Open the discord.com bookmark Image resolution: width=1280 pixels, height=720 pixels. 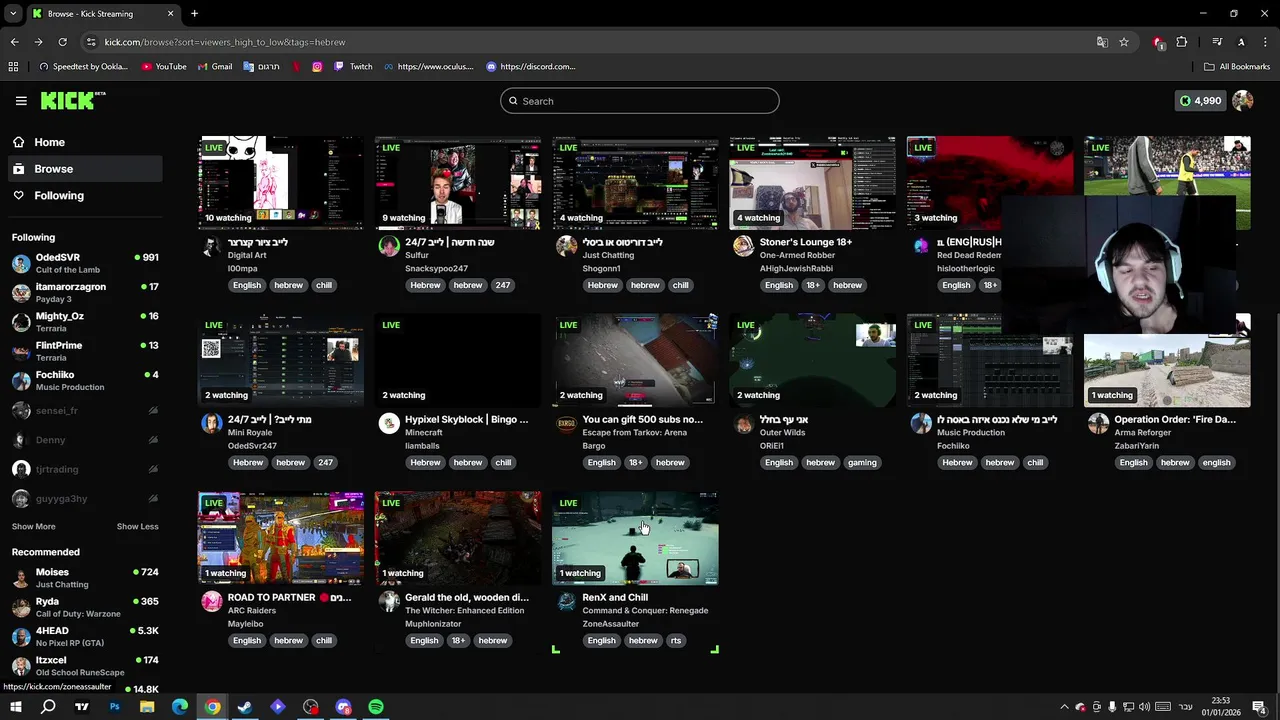[531, 67]
